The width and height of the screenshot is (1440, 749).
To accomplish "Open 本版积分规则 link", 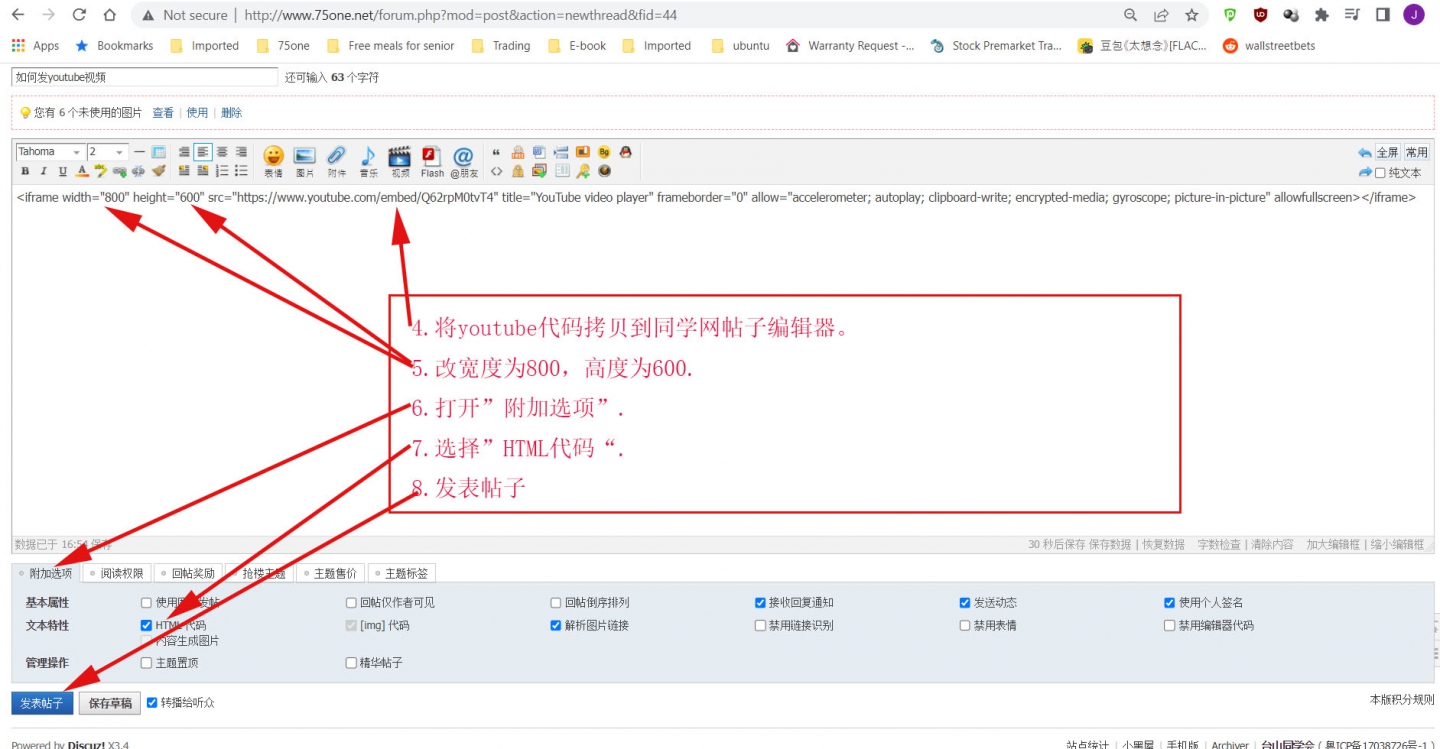I will [1402, 700].
